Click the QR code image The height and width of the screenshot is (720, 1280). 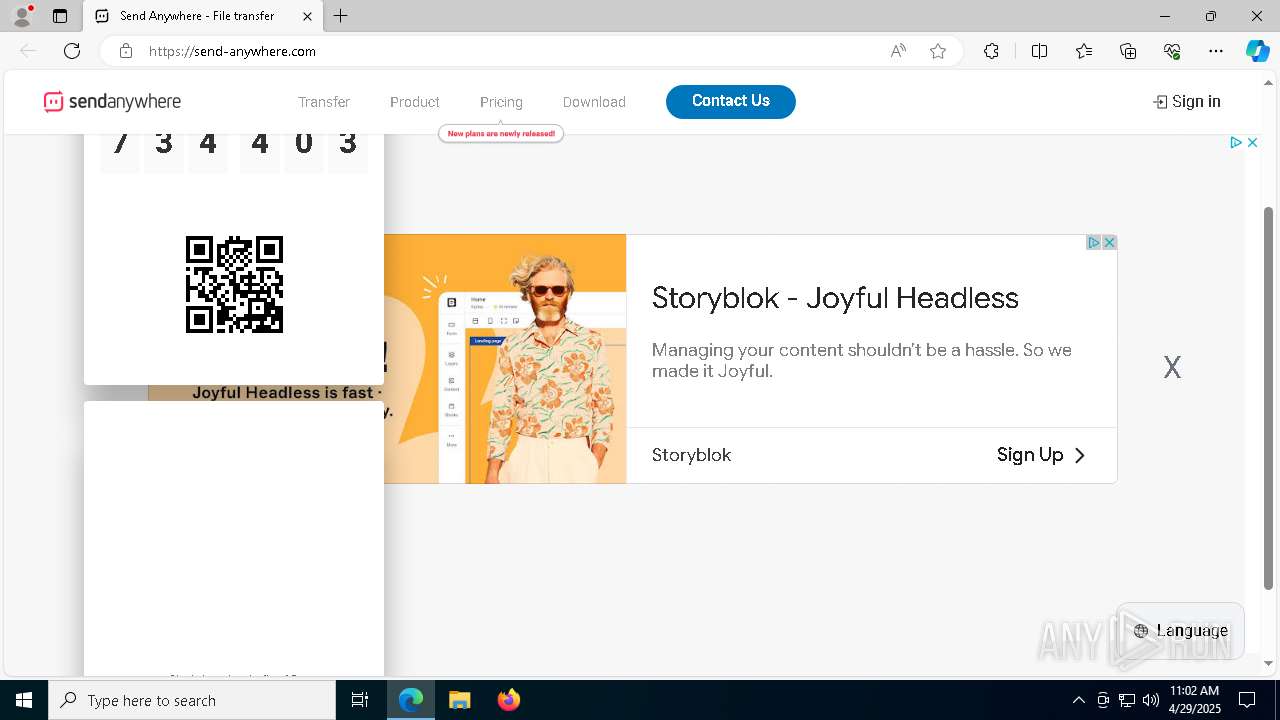234,284
